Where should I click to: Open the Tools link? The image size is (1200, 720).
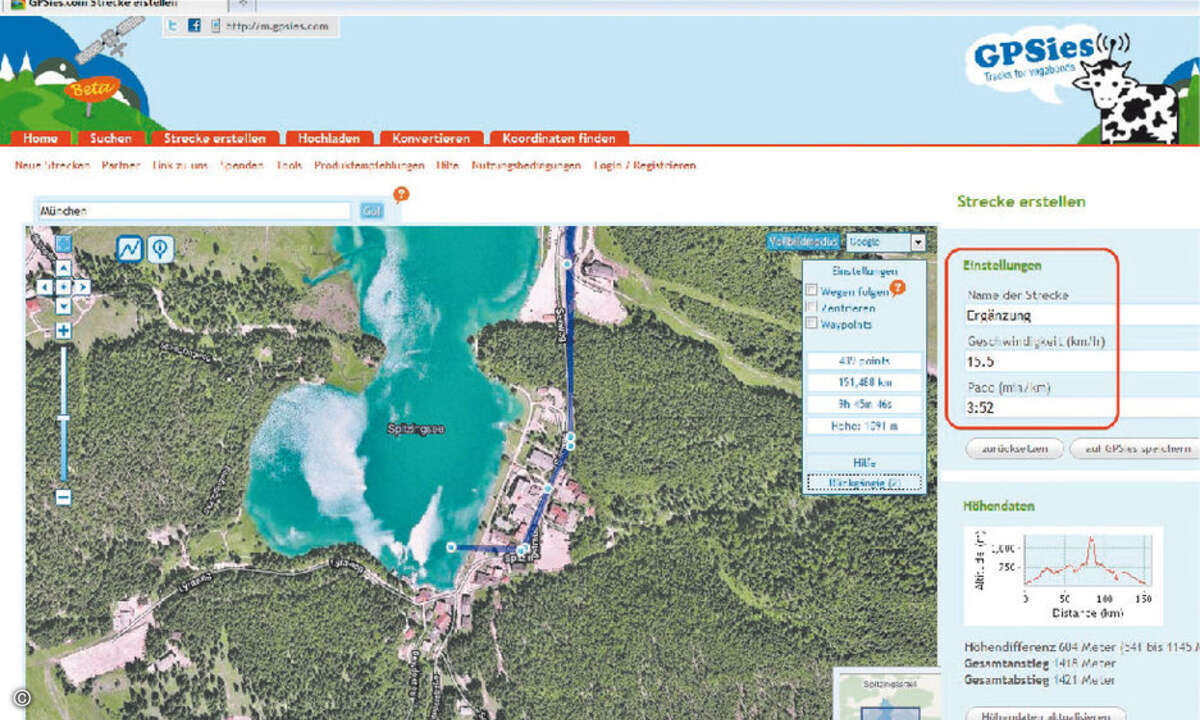289,165
